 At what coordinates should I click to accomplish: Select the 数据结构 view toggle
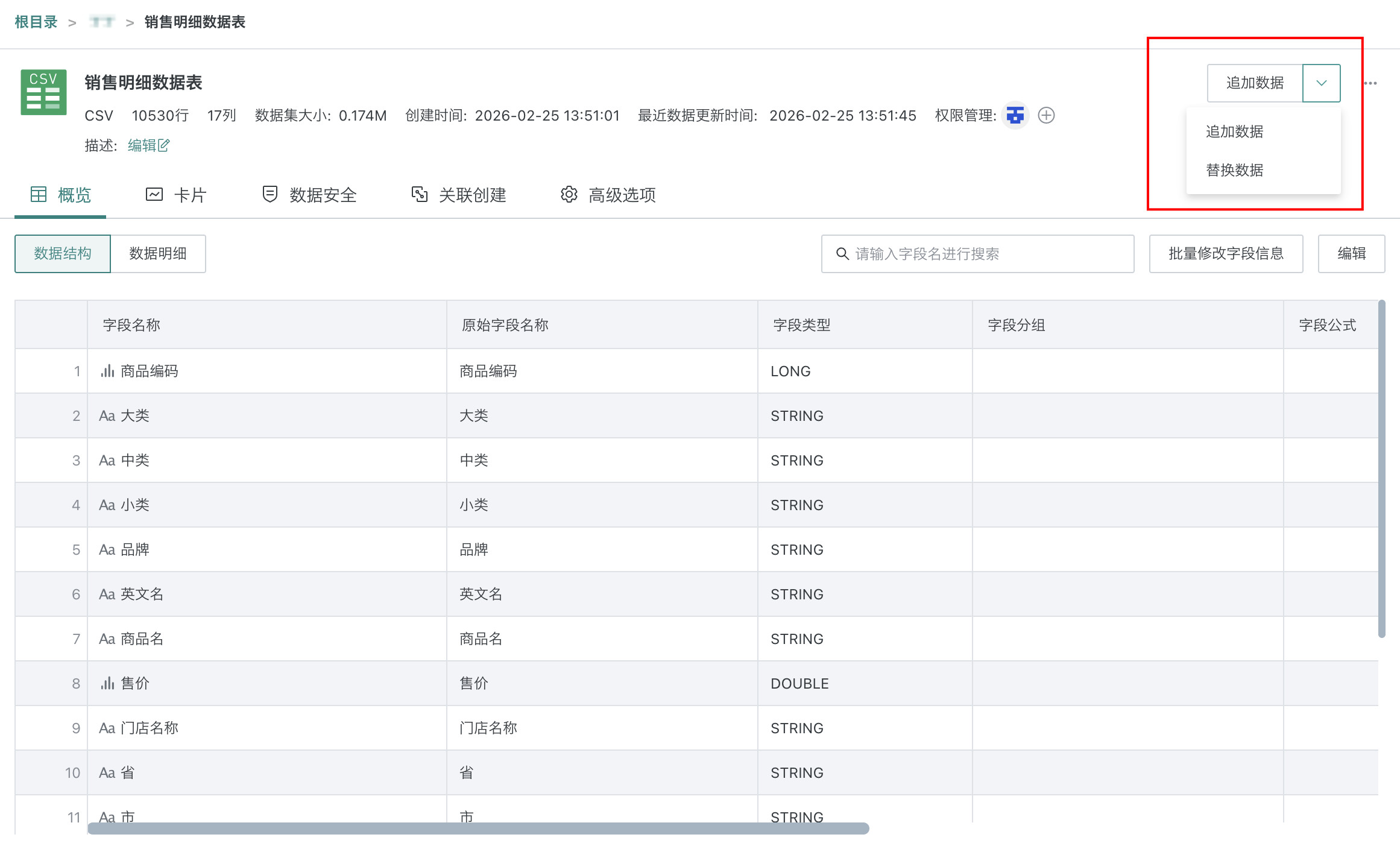coord(63,254)
